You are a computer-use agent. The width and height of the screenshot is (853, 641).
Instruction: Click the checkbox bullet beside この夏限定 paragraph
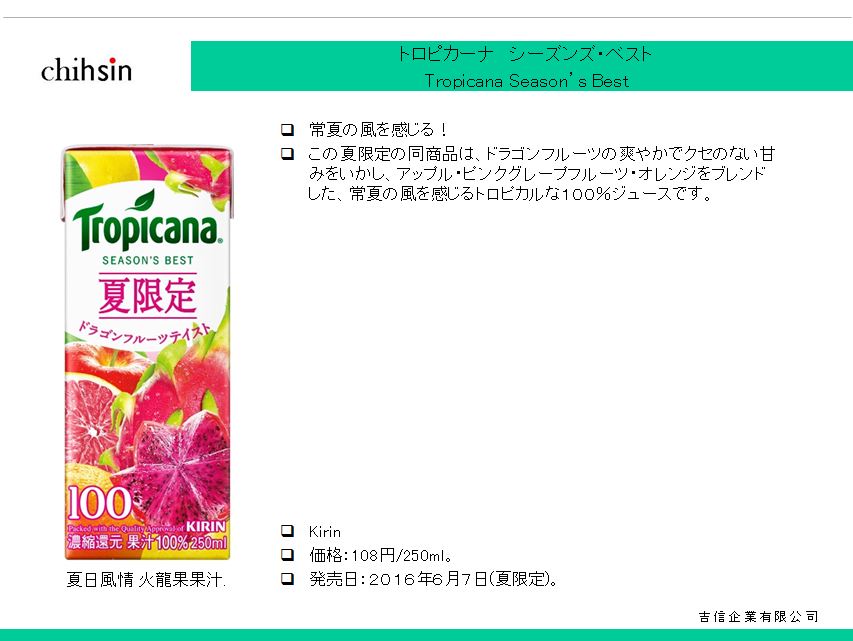point(287,153)
